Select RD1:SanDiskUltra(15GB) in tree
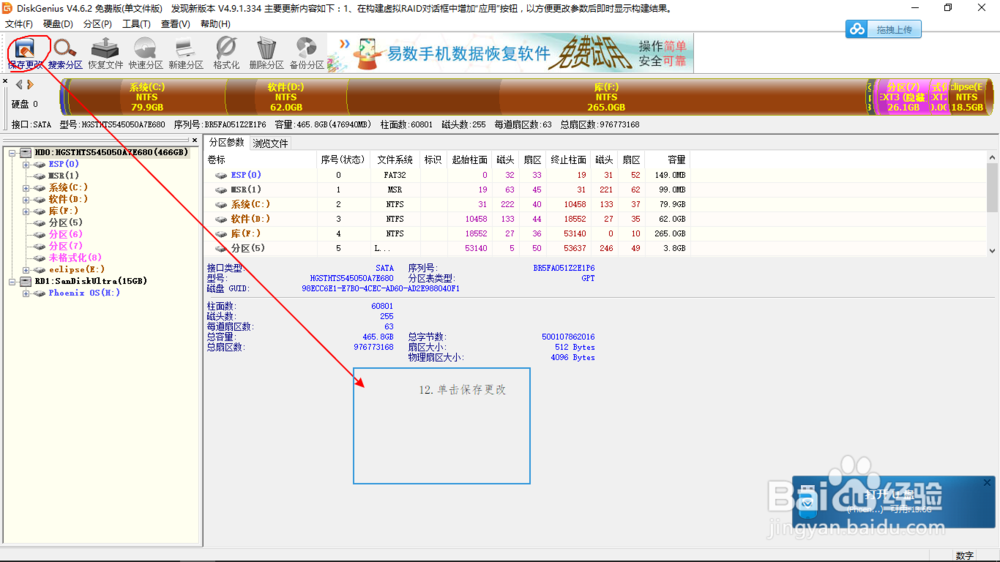 [x=91, y=281]
